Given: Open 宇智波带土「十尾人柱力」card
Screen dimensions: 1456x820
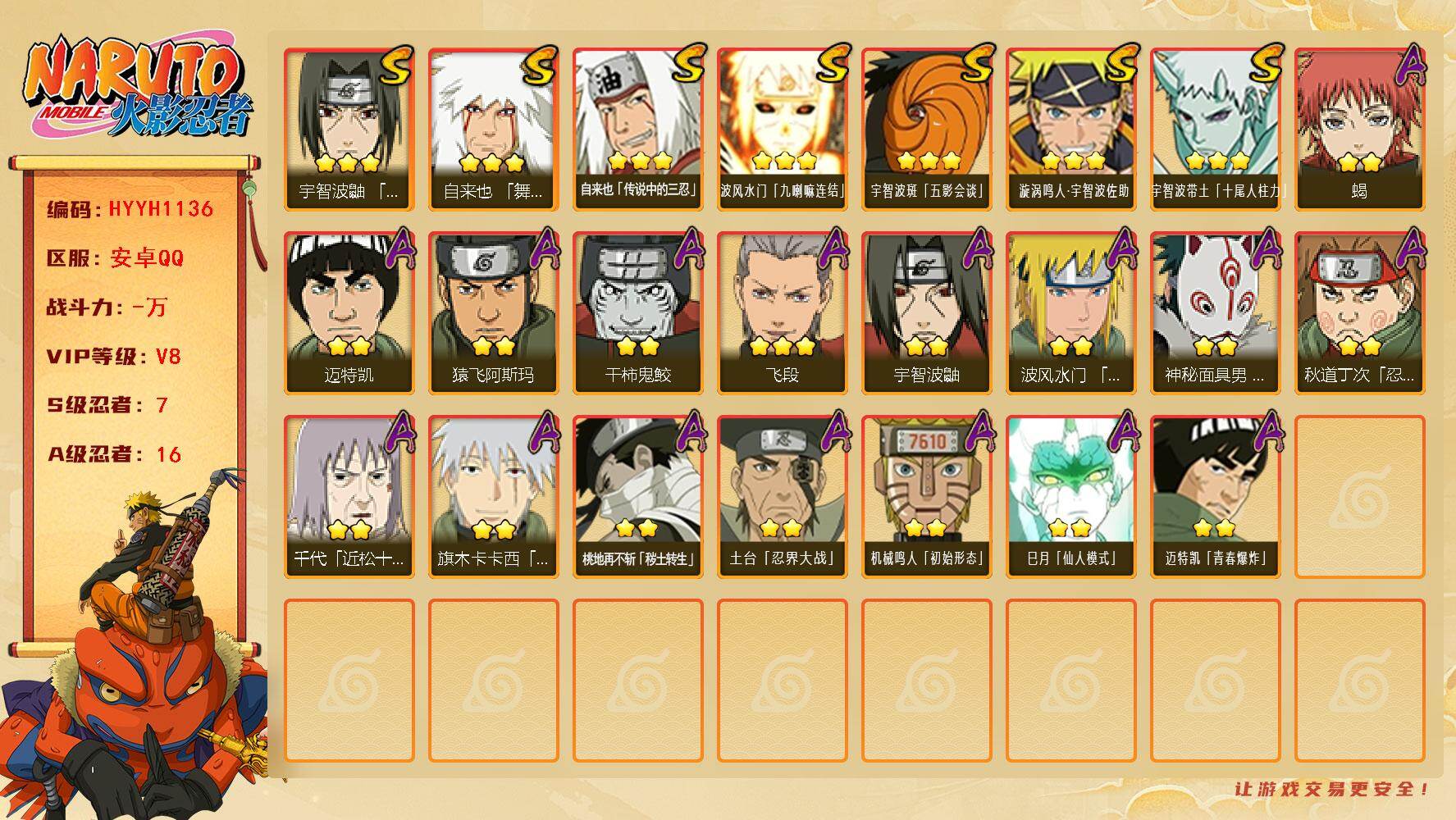Looking at the screenshot, I should (x=1215, y=130).
